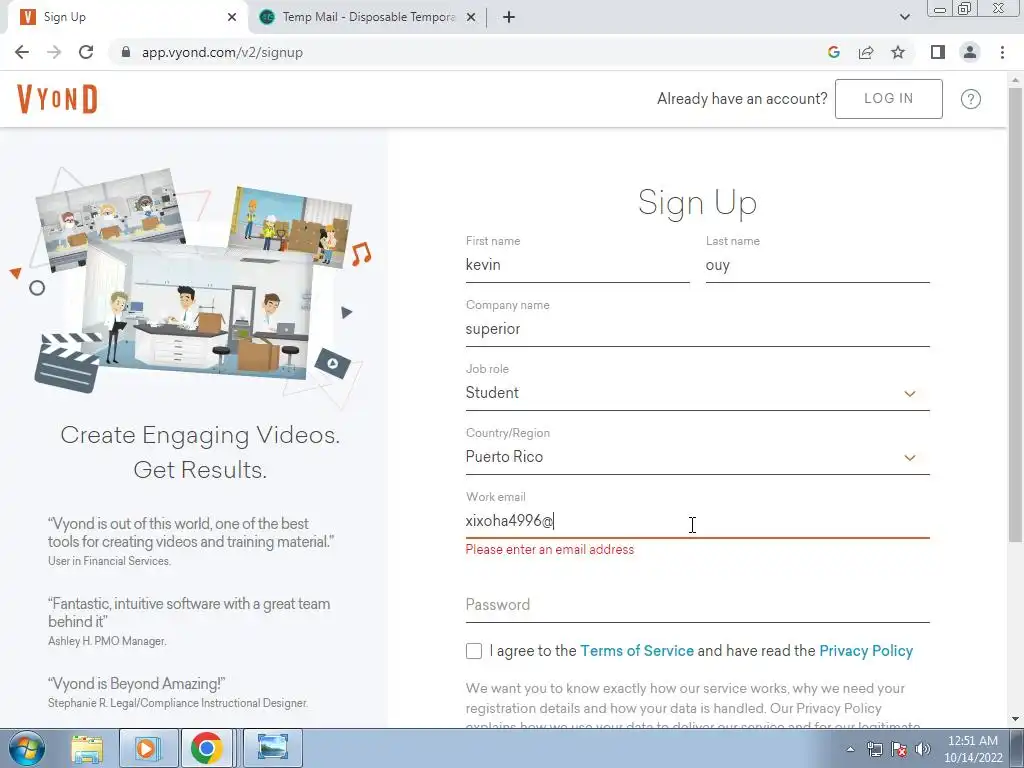Click the 'Sign Up' heading
Viewport: 1024px width, 768px height.
coord(697,202)
